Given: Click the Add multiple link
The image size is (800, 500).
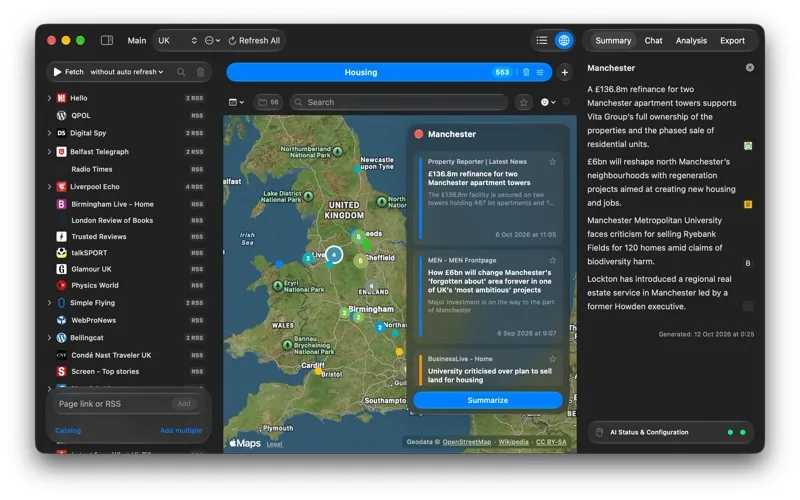Looking at the screenshot, I should [x=181, y=431].
